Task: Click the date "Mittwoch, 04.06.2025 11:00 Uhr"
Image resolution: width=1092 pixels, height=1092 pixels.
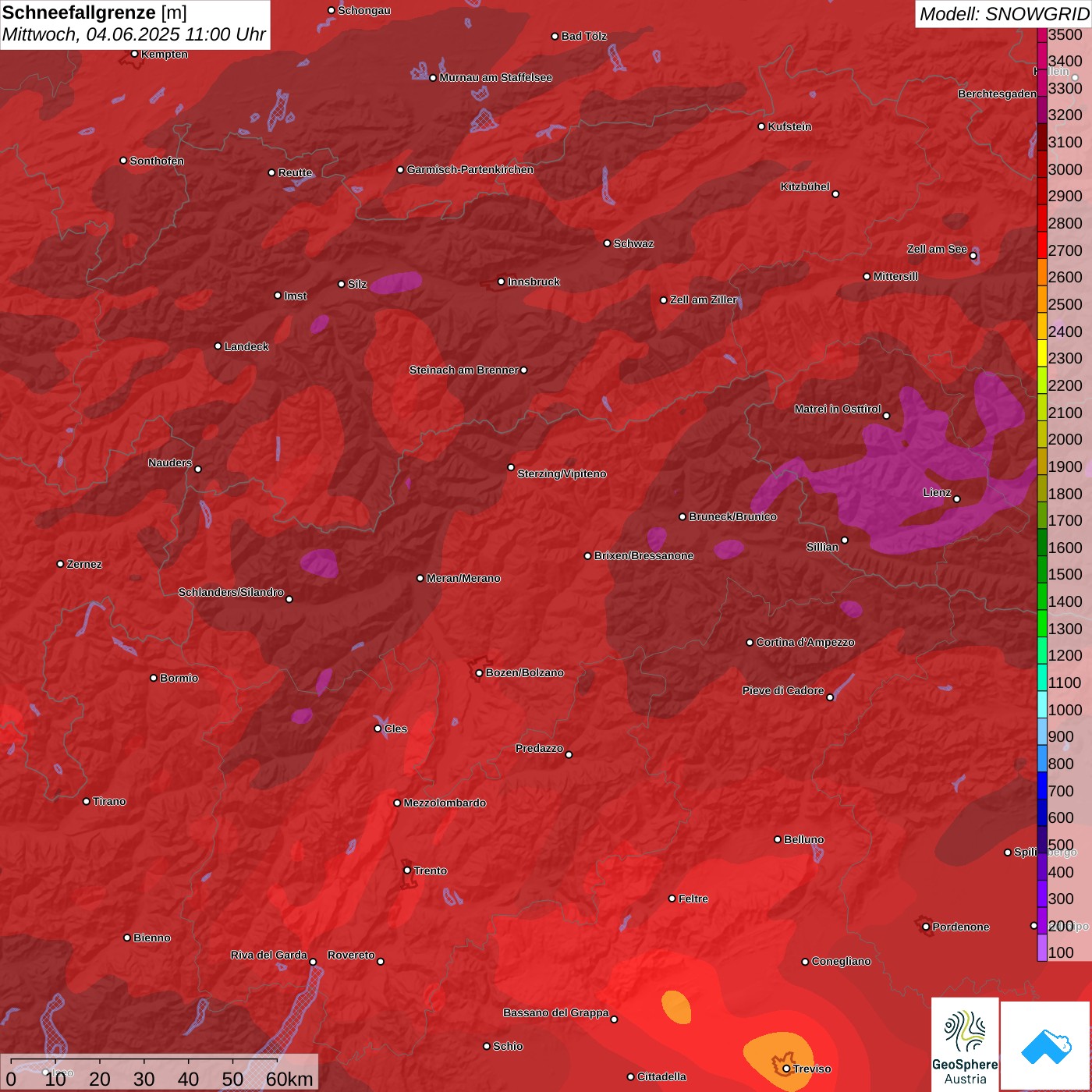Action: (134, 35)
